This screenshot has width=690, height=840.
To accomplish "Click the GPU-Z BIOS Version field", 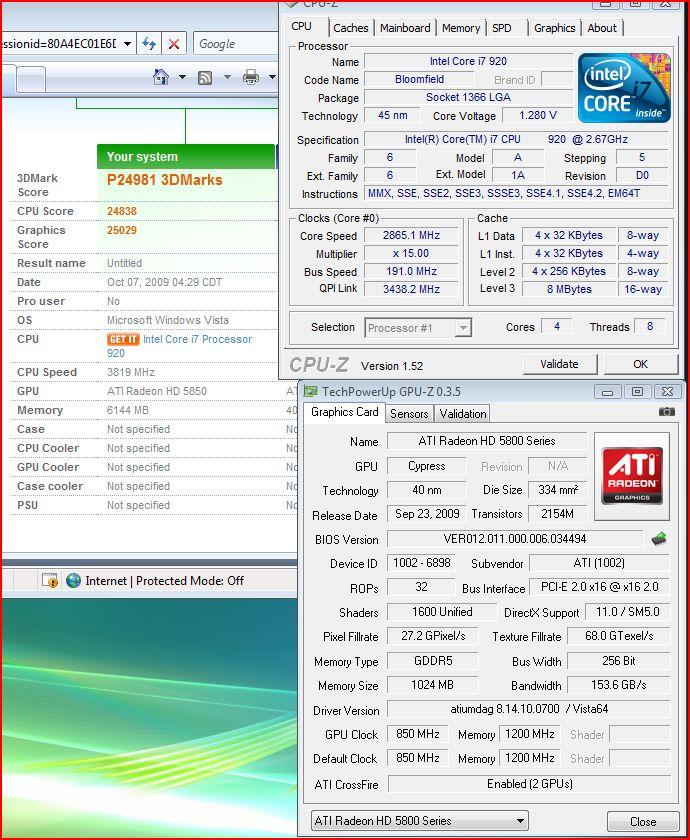I will click(x=515, y=538).
